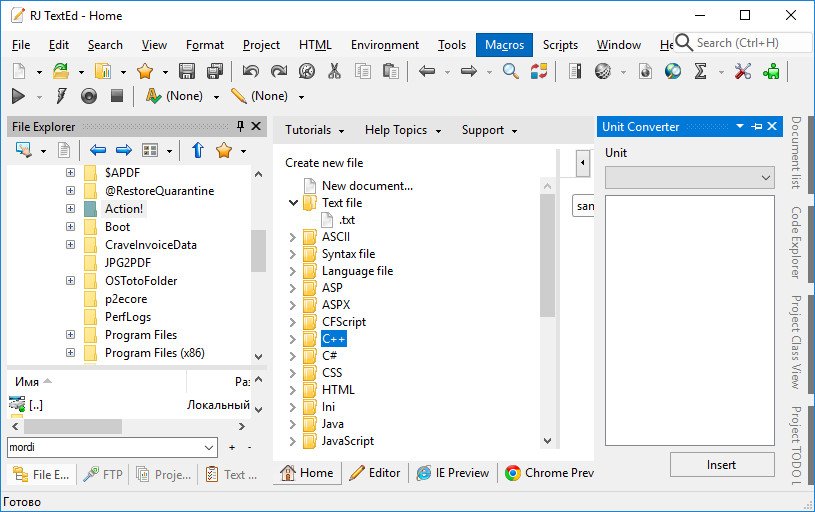Switch to the Editor tab

pos(375,473)
